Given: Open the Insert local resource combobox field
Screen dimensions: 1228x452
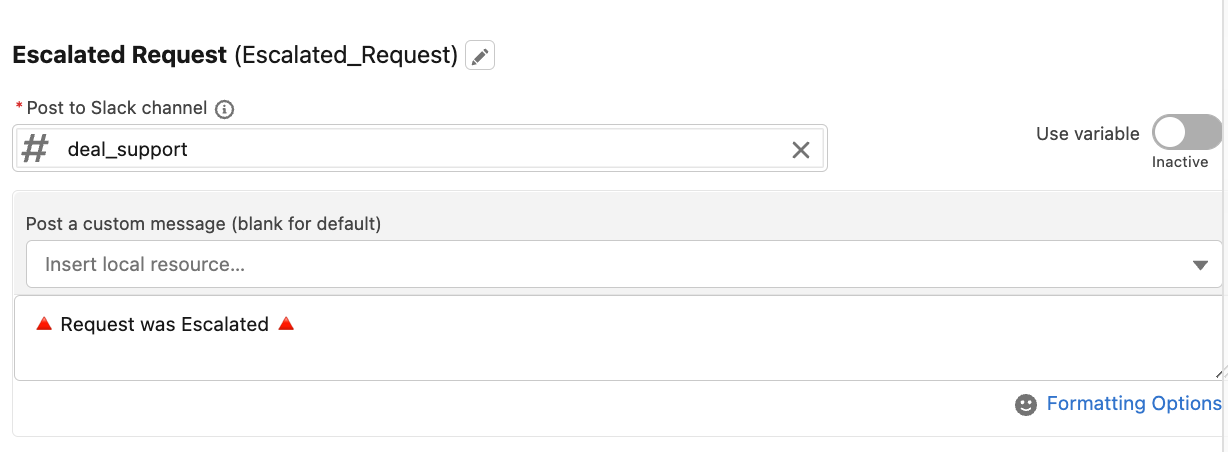Looking at the screenshot, I should [624, 264].
